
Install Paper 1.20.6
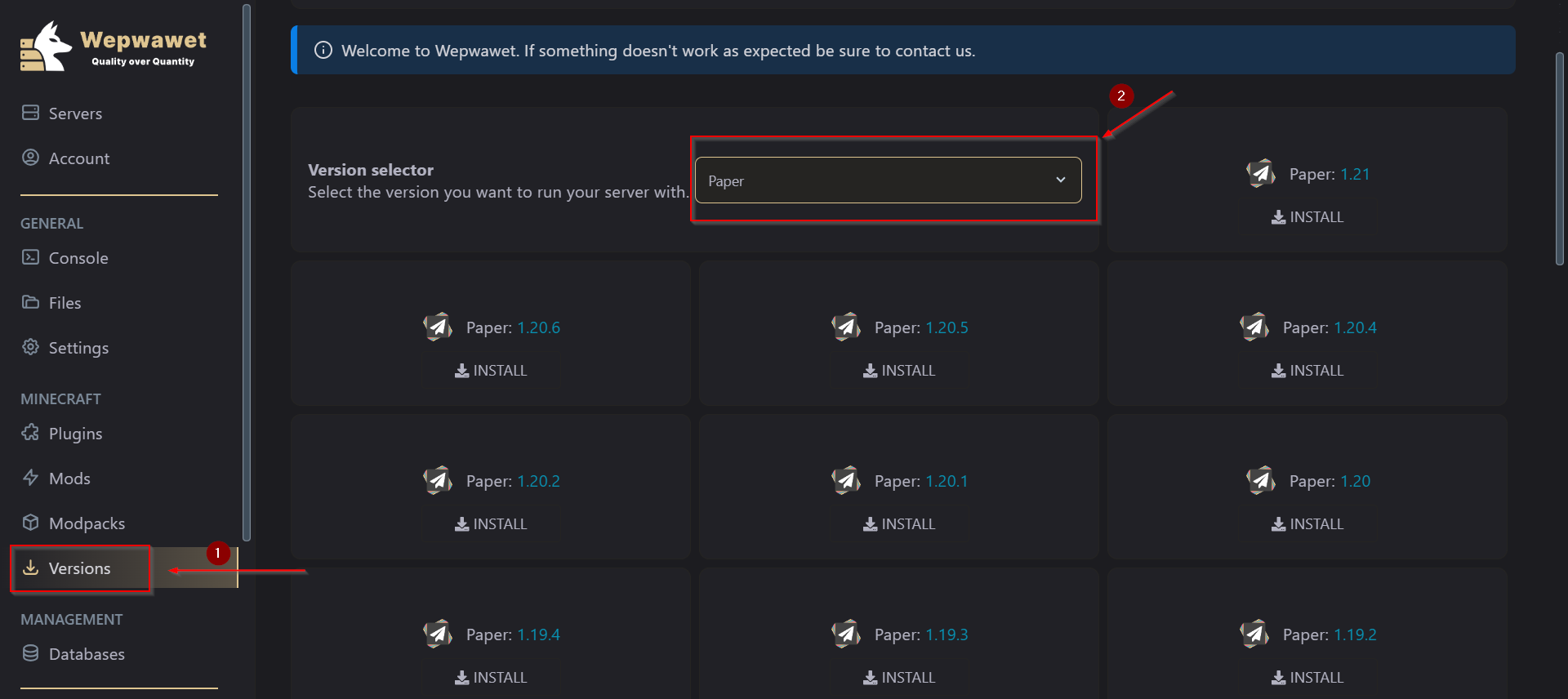click(x=491, y=371)
